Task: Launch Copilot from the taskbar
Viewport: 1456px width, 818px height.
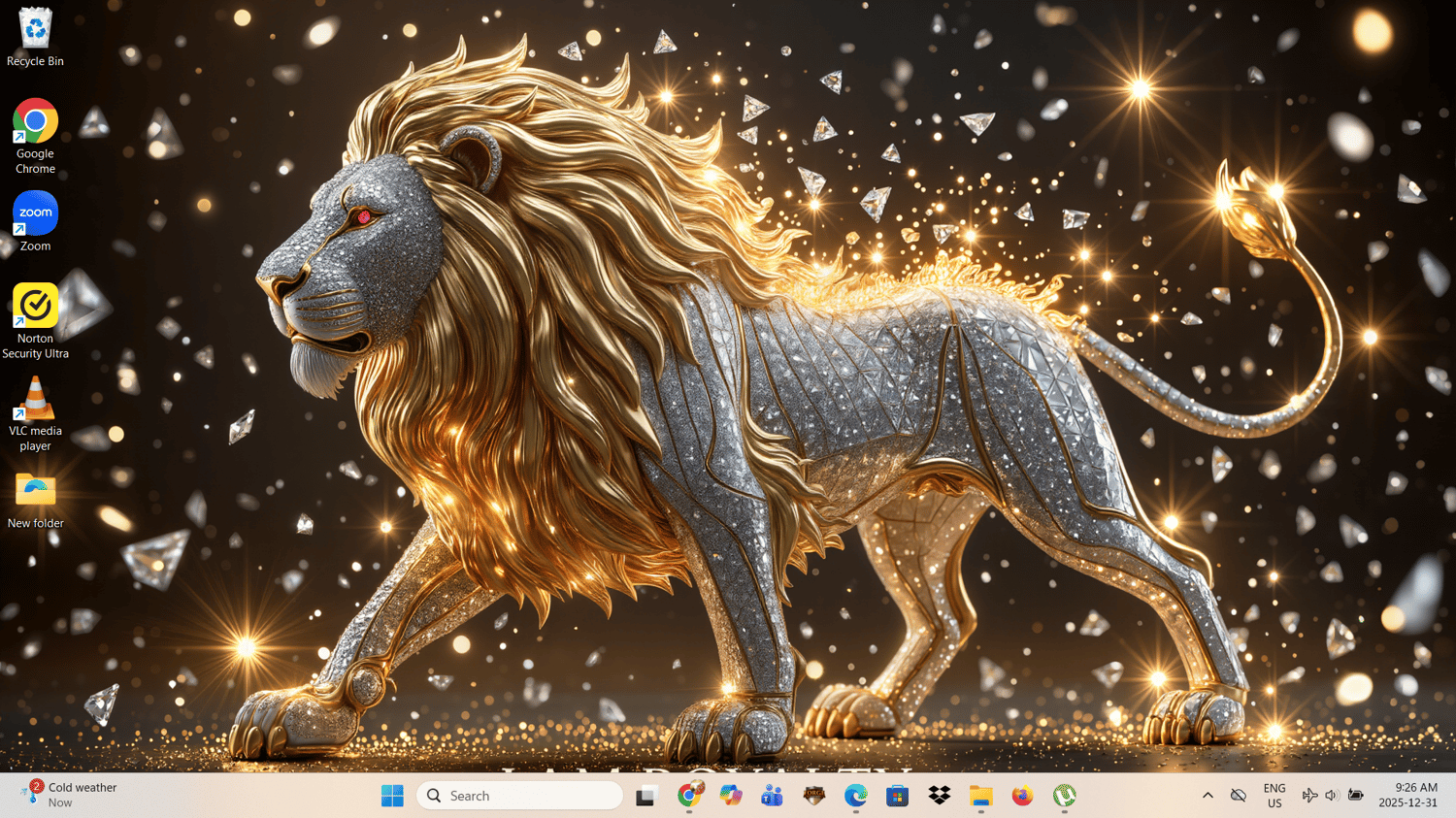Action: coord(731,796)
